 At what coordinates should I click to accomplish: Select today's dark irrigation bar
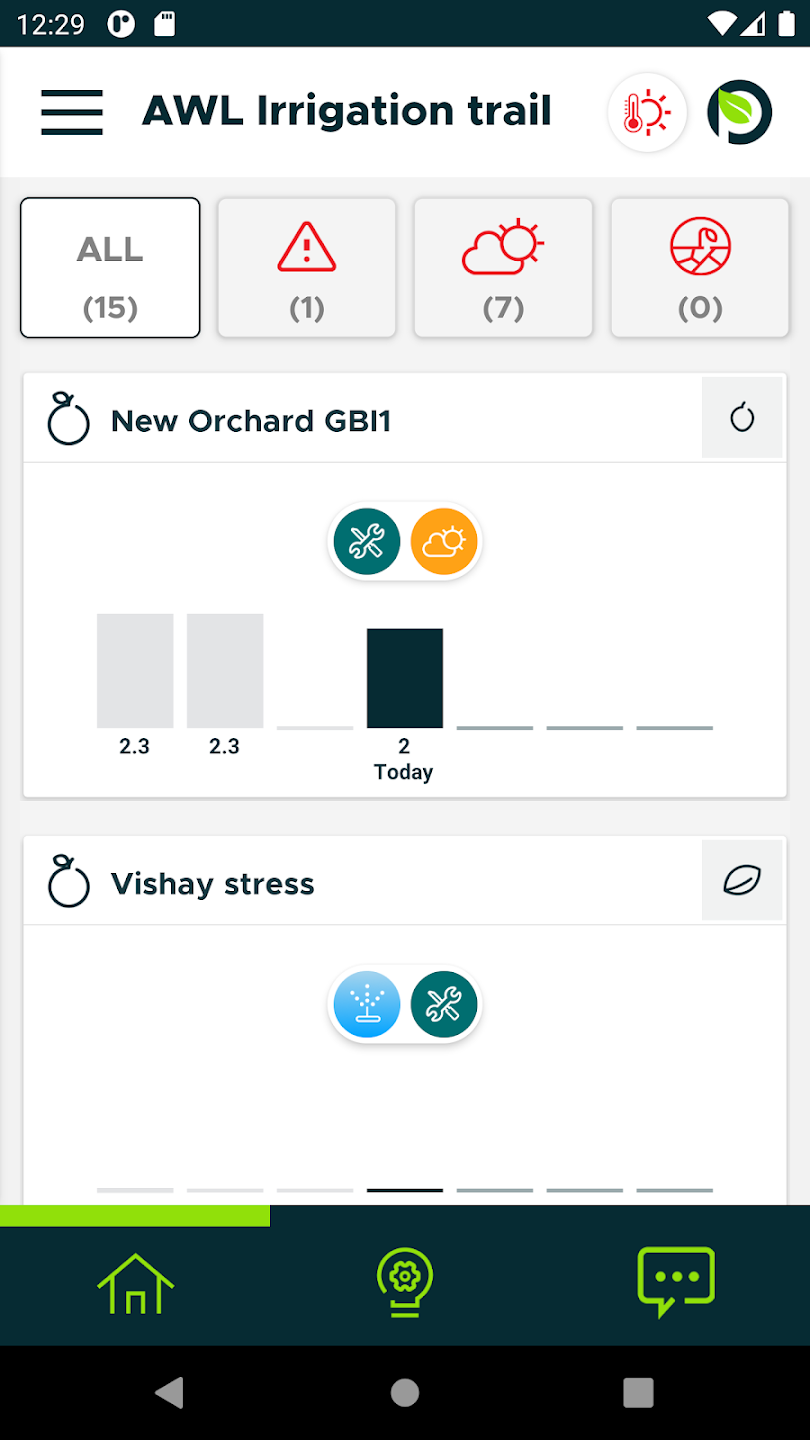(x=404, y=678)
